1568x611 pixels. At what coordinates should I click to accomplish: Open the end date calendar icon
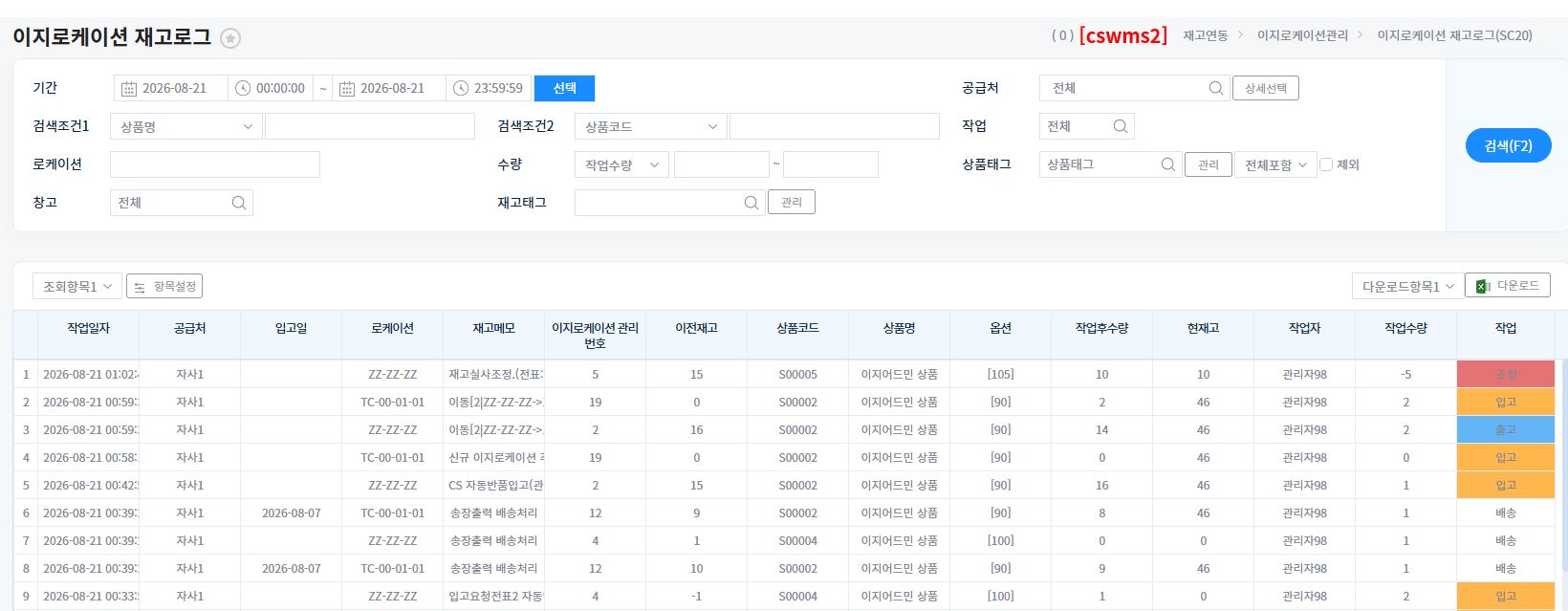347,88
